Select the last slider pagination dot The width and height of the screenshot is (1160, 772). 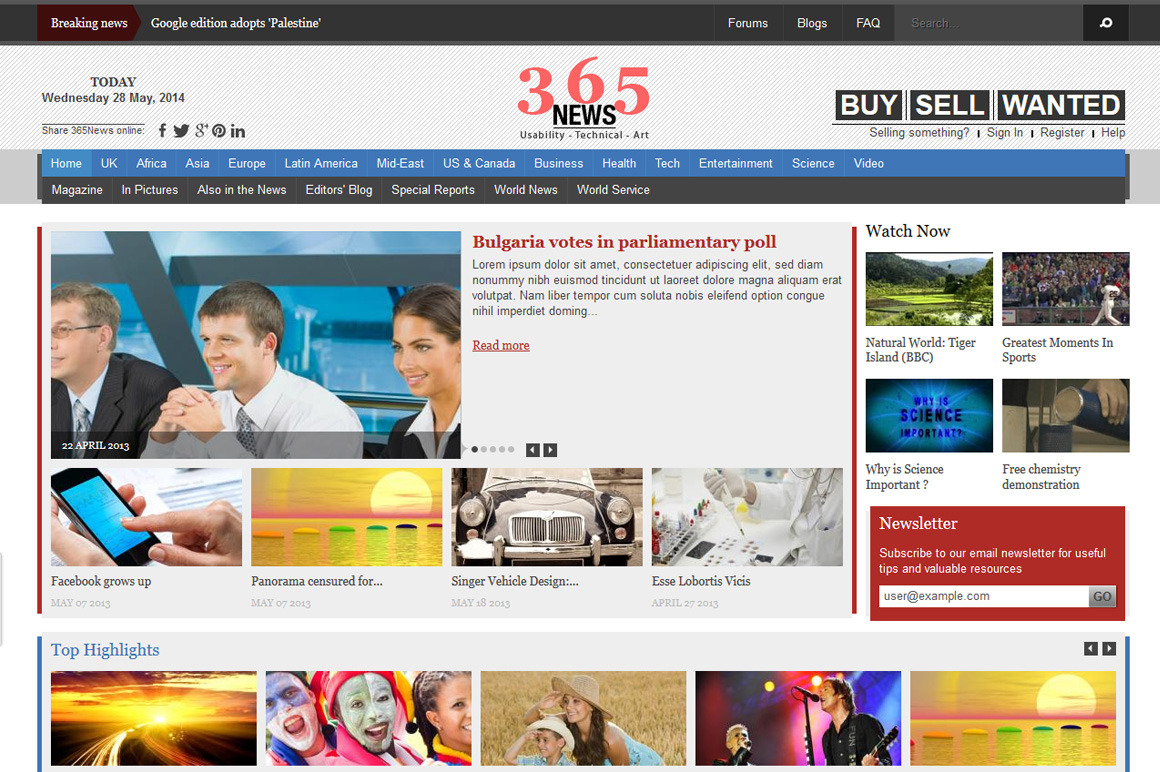pos(511,450)
